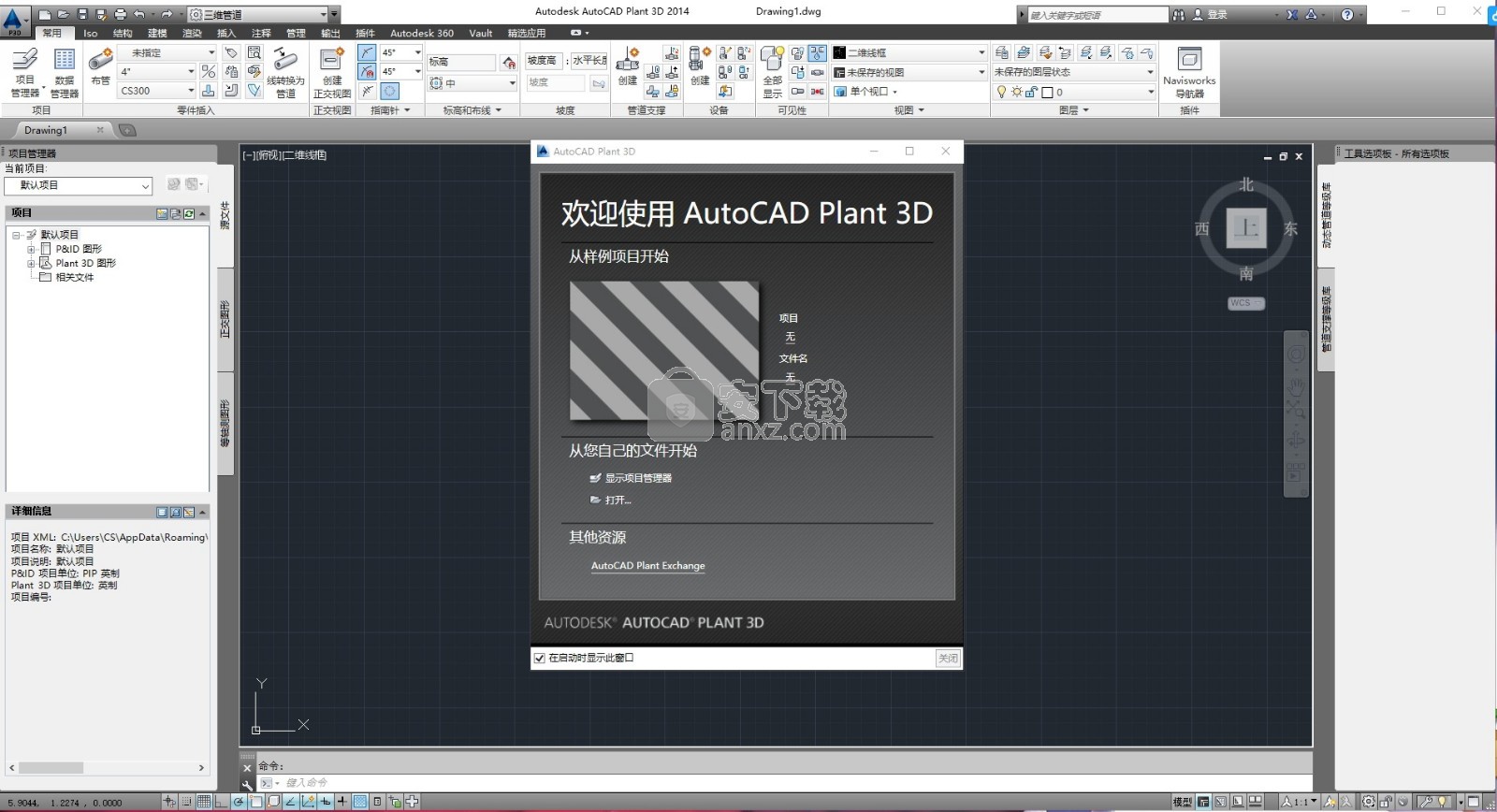The height and width of the screenshot is (812, 1497).
Task: Uncheck 在启动时显示此窗口 checkbox
Action: (x=539, y=659)
